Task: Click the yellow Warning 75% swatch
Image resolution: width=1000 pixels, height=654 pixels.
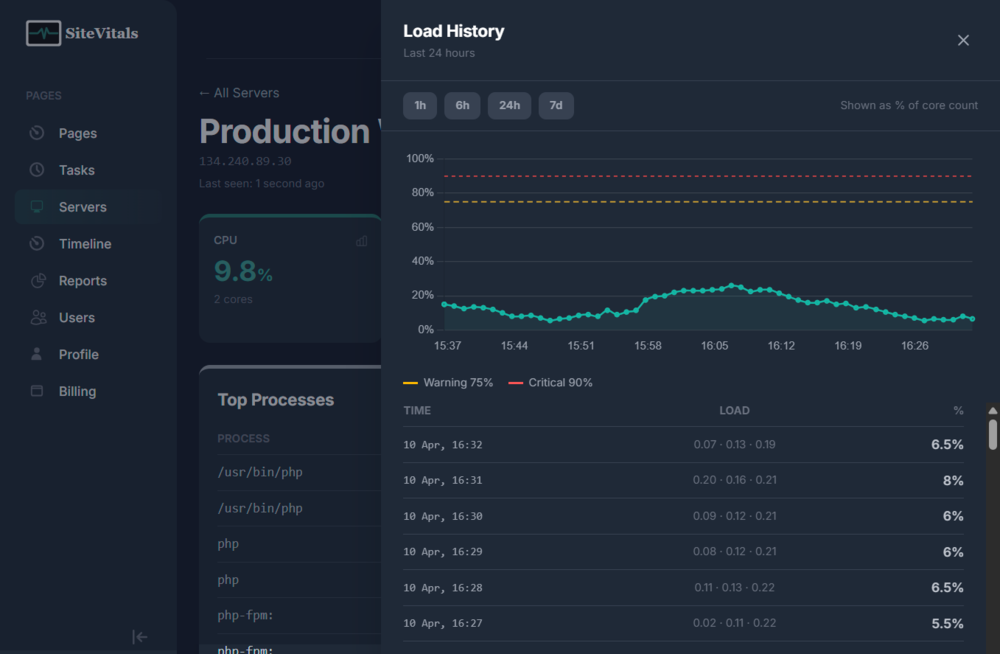Action: point(412,382)
